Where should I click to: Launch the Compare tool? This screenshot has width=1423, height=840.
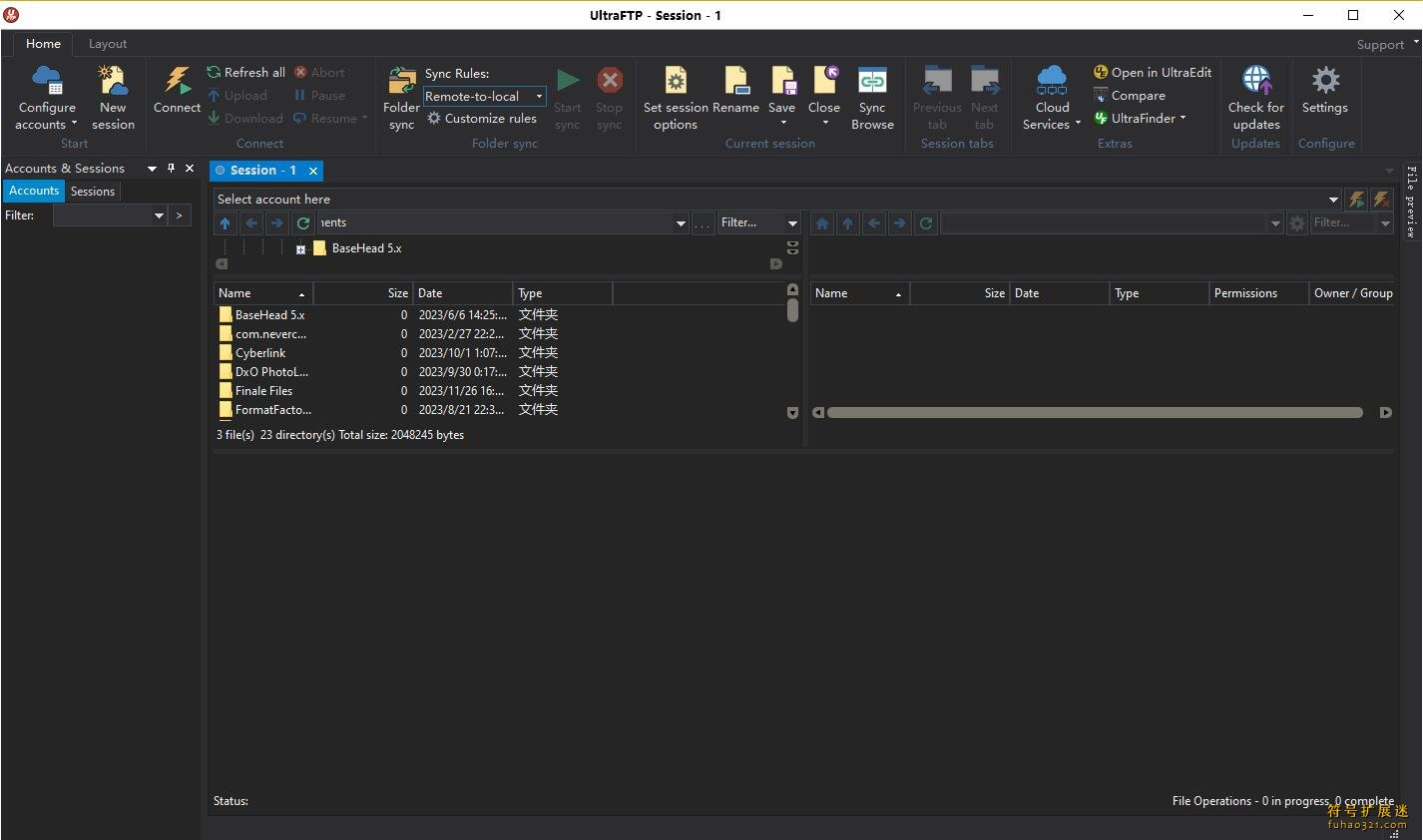tap(1129, 95)
